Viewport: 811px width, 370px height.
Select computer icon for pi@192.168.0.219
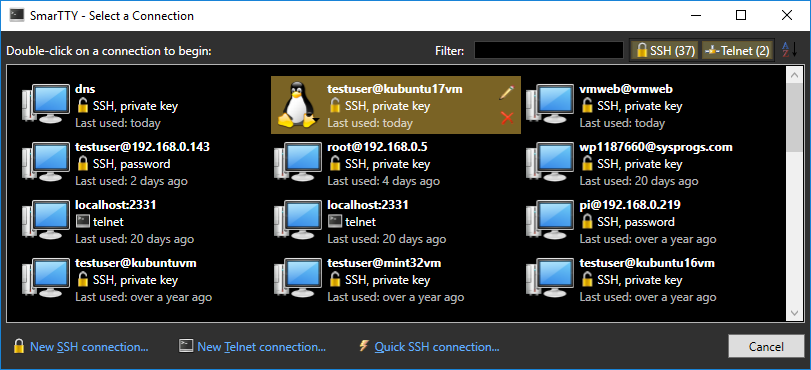coord(550,219)
